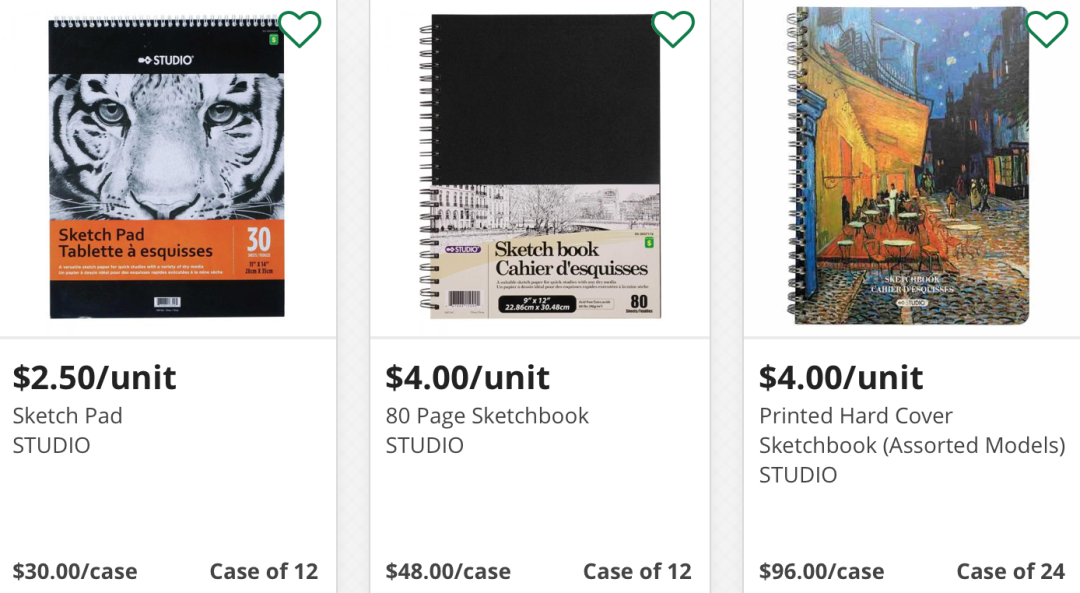
Task: Open Printed Hard Cover Sketchbook (Assorted Models) link
Action: [911, 430]
